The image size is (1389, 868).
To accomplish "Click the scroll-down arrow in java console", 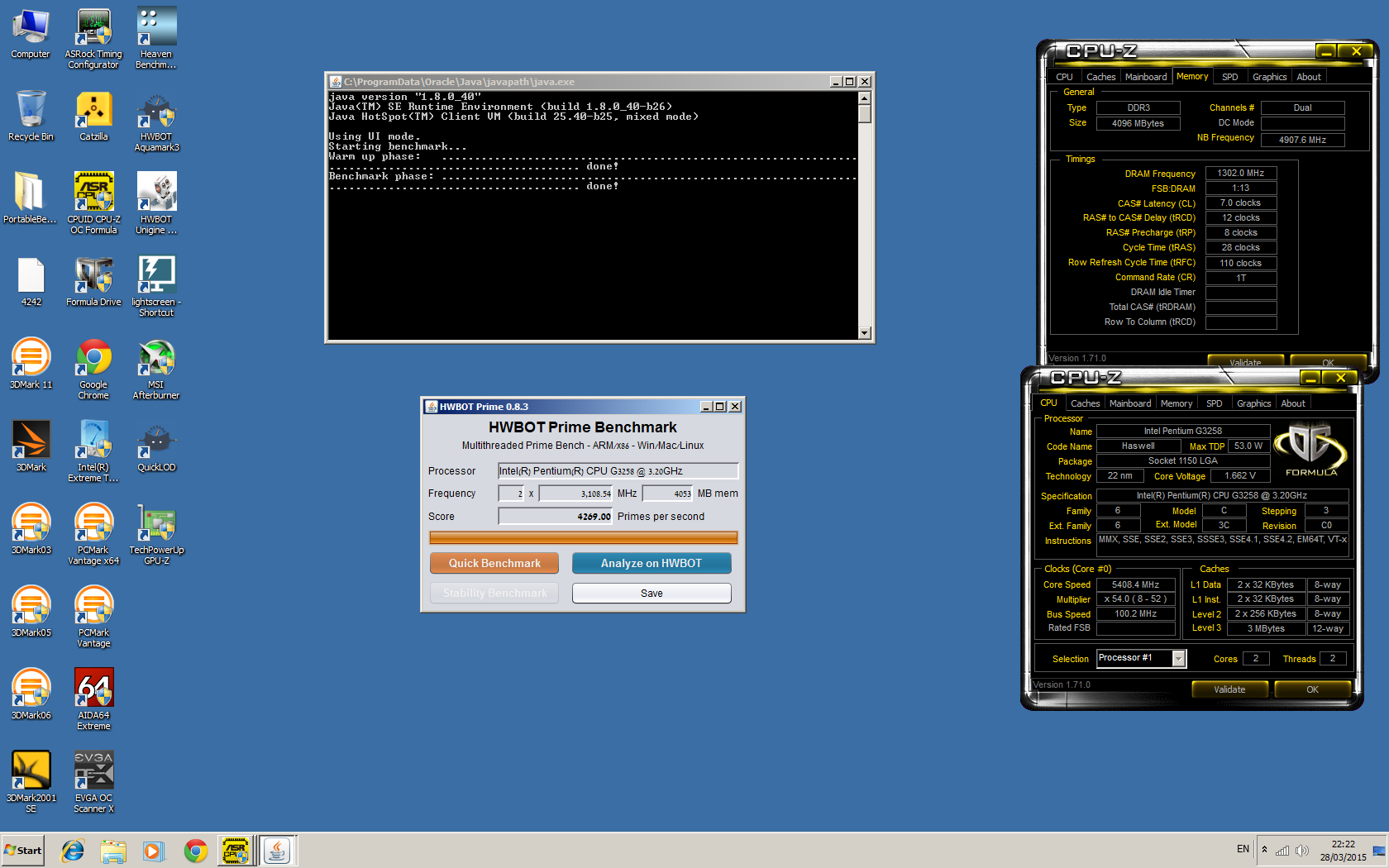I will (865, 333).
